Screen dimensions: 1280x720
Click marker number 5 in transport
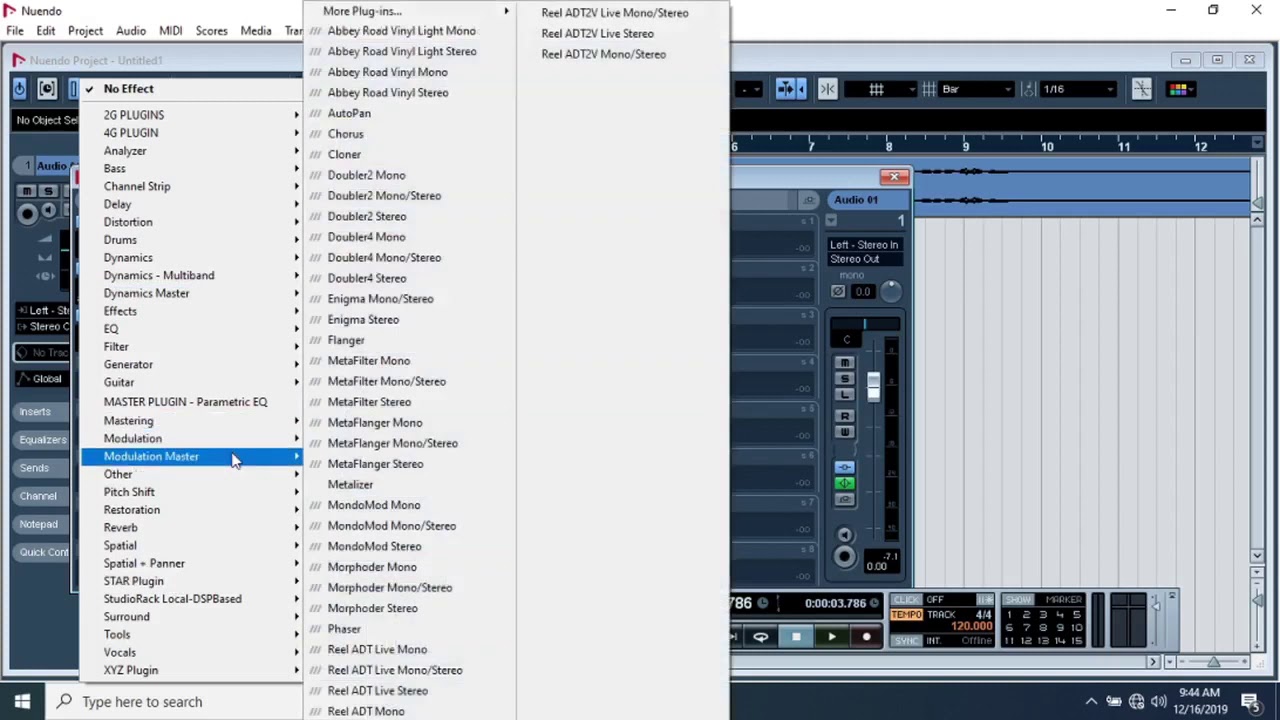point(1075,615)
